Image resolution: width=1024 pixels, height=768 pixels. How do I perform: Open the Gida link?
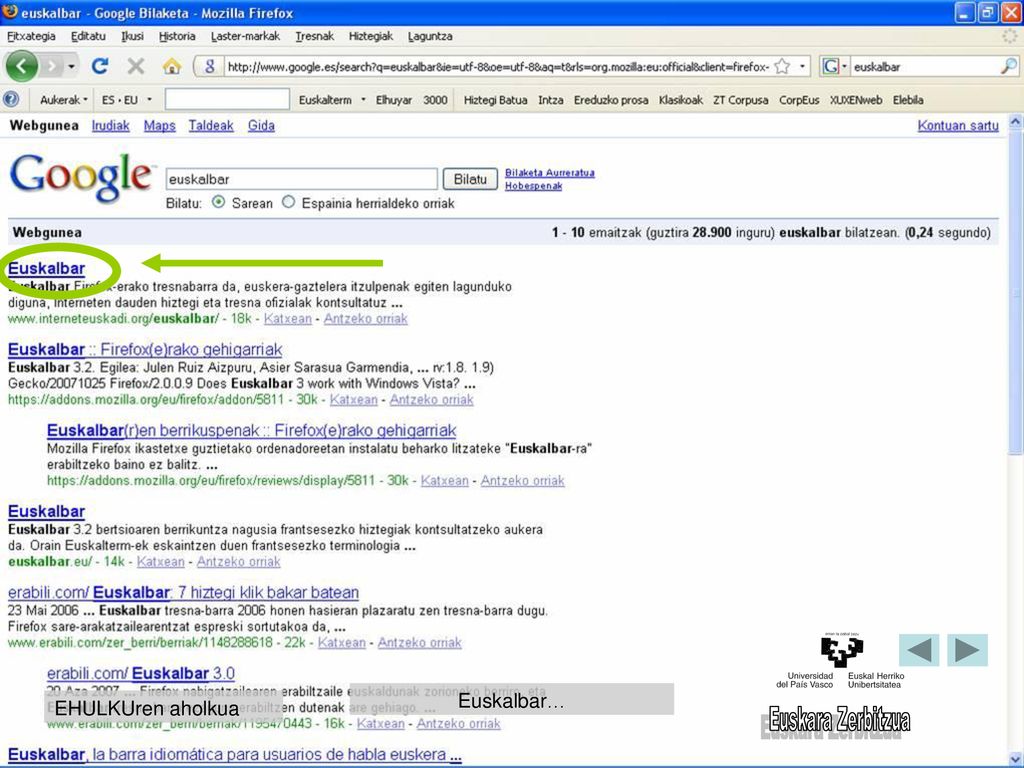click(x=261, y=125)
